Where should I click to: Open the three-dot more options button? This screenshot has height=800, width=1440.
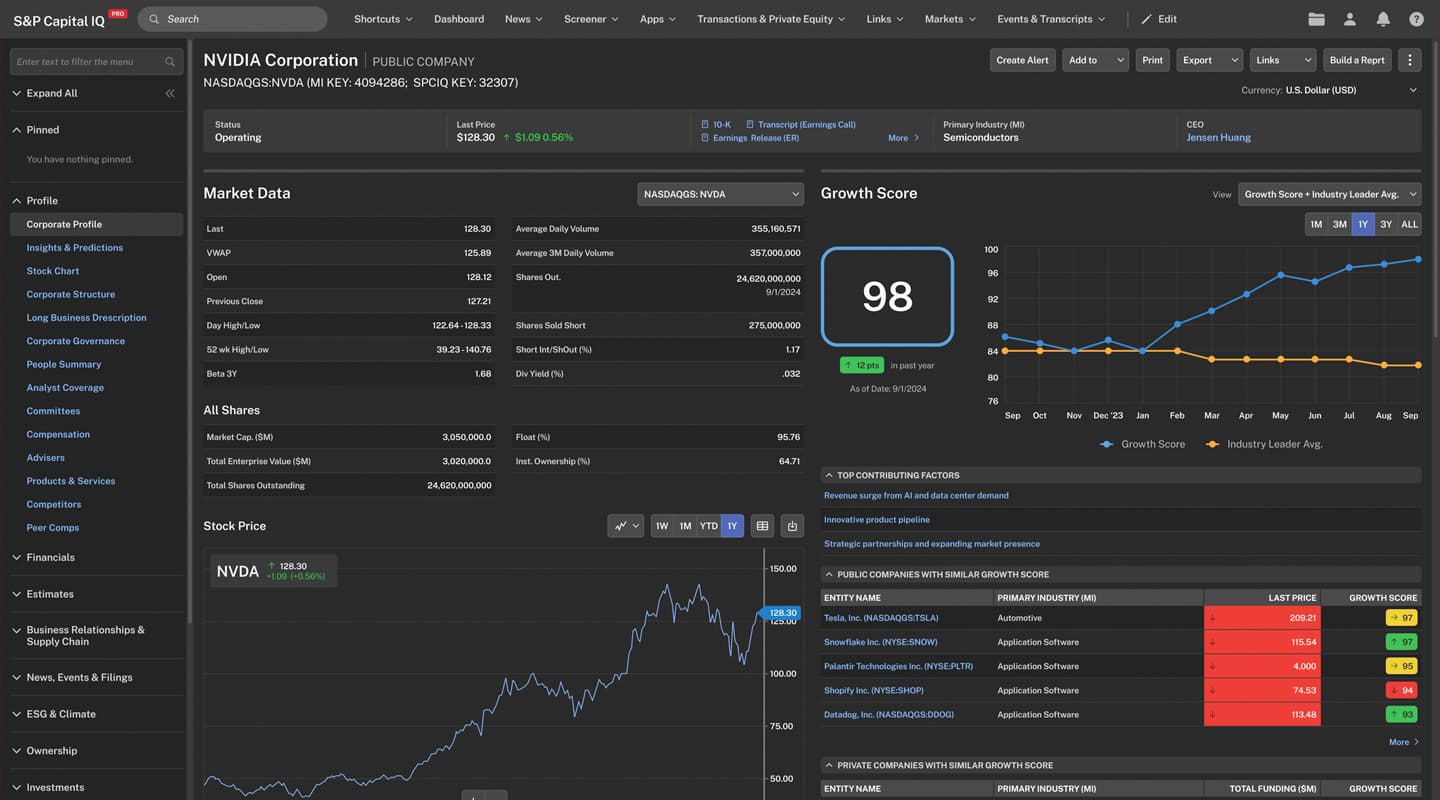coord(1410,60)
